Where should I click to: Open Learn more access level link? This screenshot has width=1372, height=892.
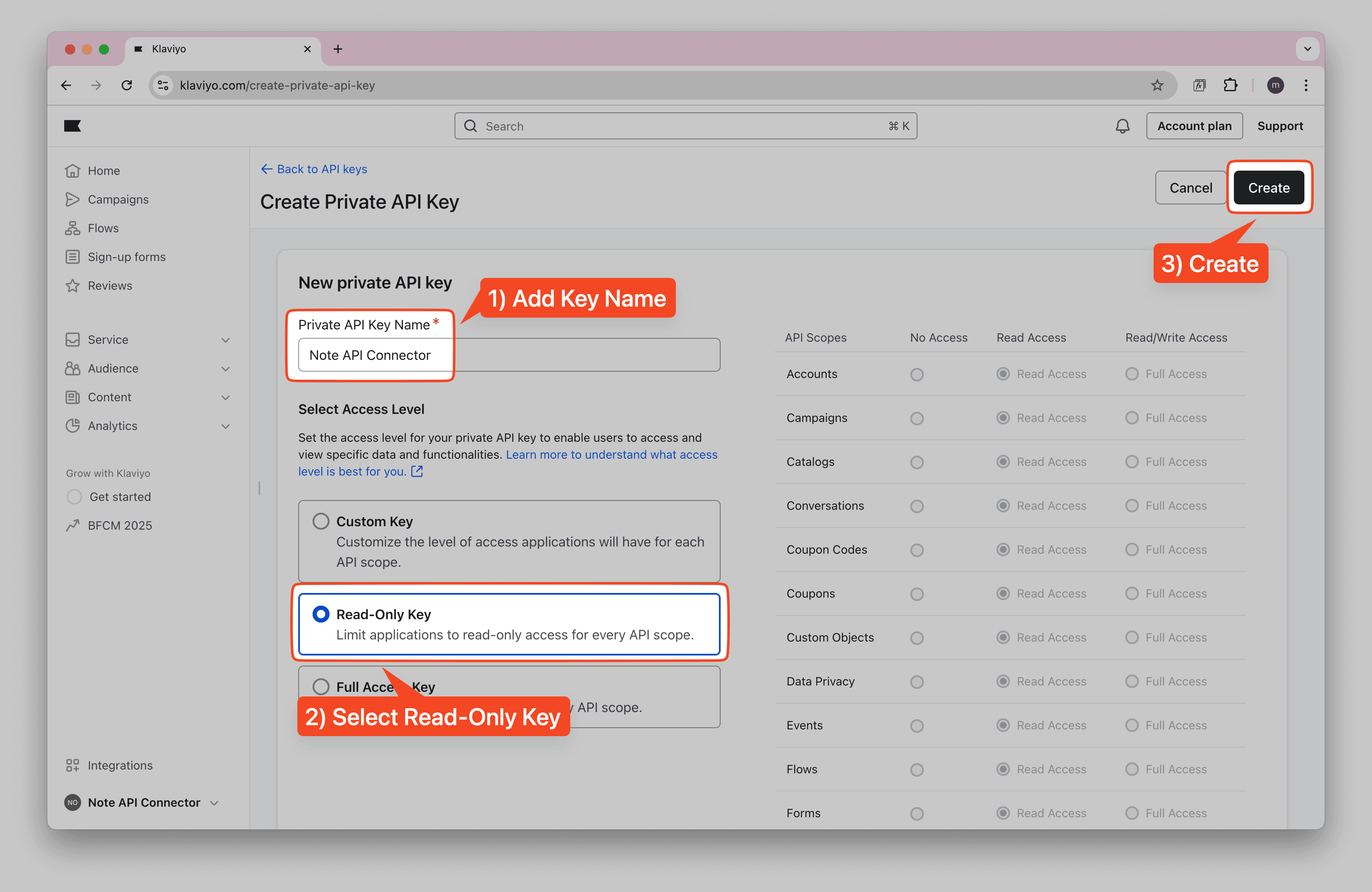pos(508,463)
